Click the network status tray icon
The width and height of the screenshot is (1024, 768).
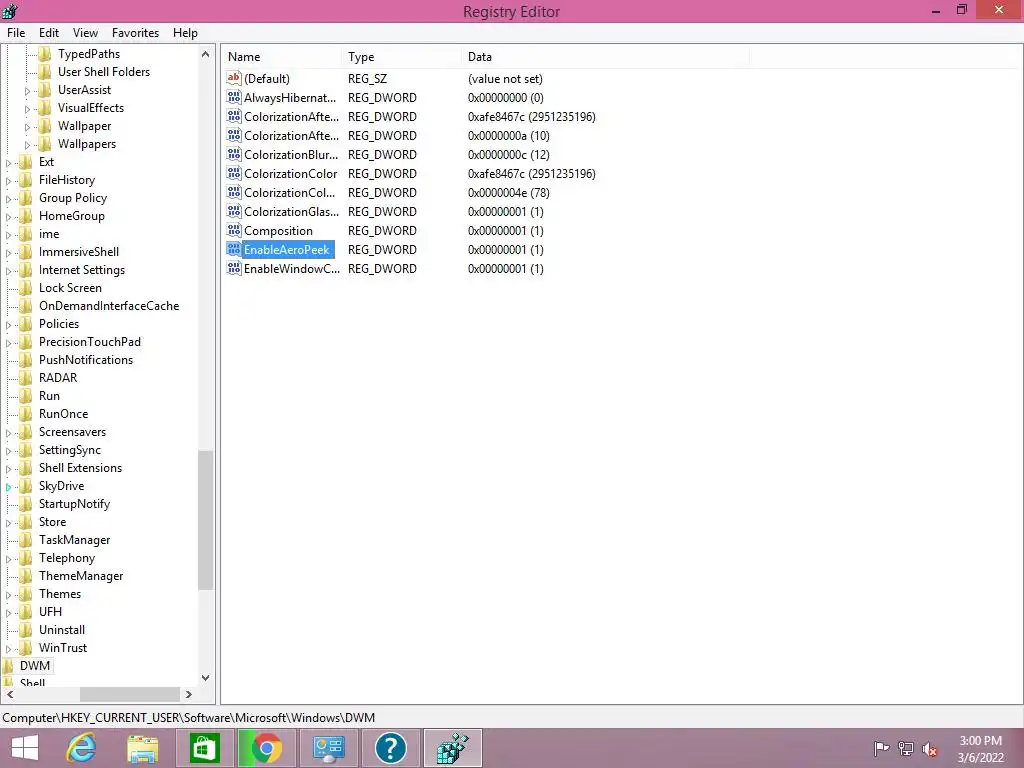pos(906,748)
